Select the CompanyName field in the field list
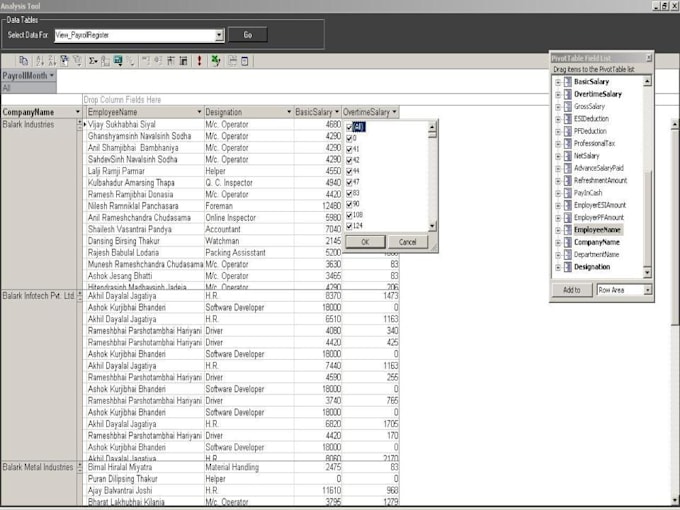Viewport: 680px width, 510px height. pos(597,242)
